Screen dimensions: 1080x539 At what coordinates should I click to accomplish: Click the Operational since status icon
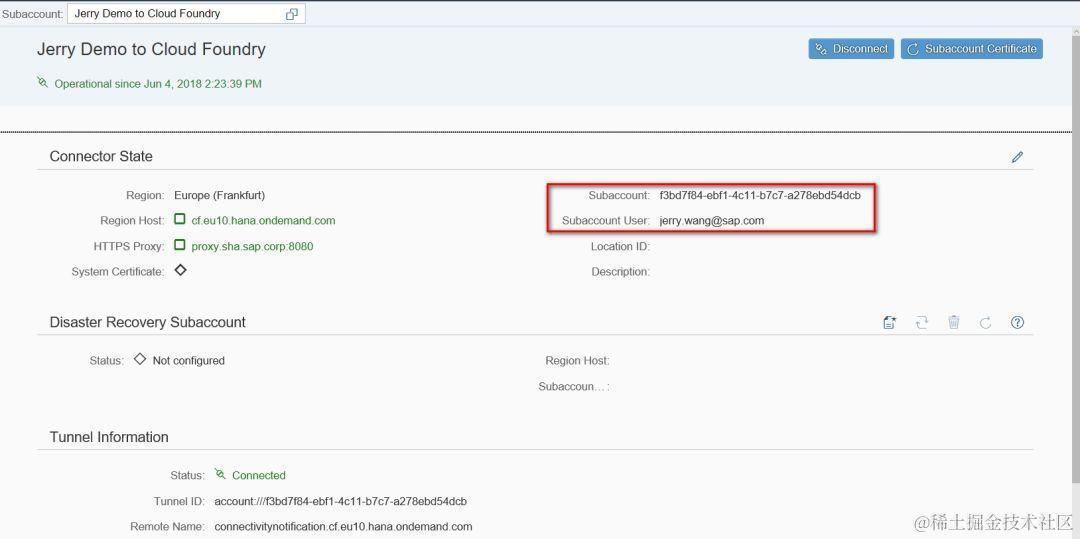point(43,83)
